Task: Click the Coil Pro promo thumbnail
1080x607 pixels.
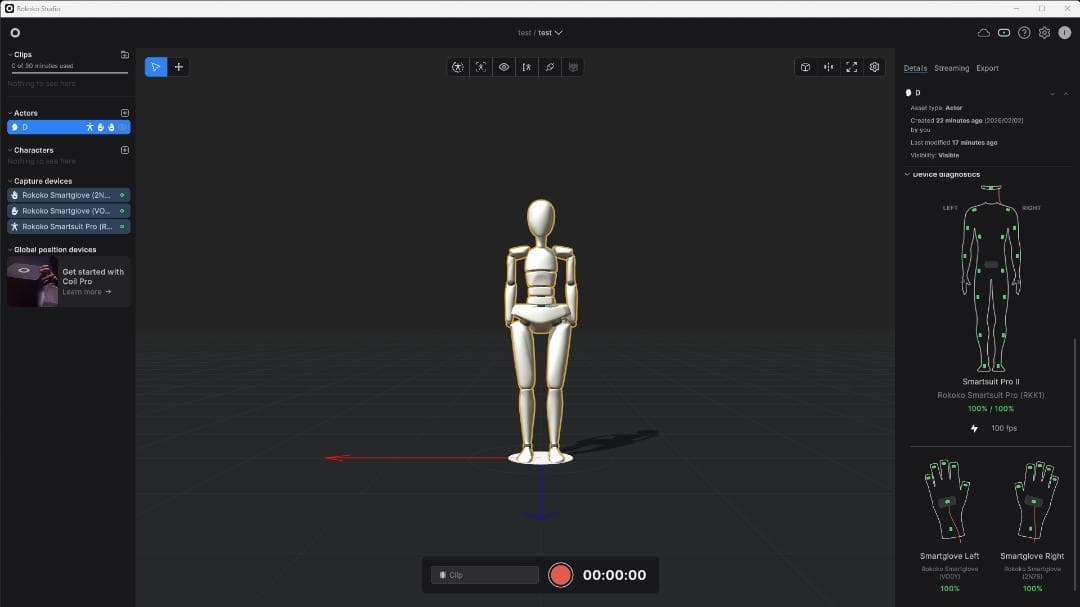Action: (32, 281)
